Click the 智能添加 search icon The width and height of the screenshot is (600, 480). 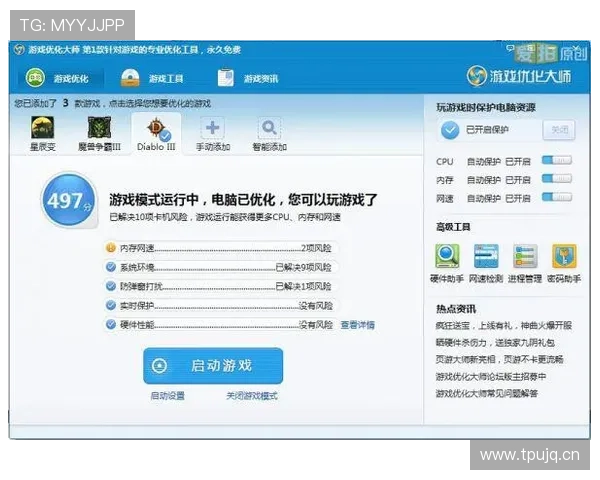269,127
